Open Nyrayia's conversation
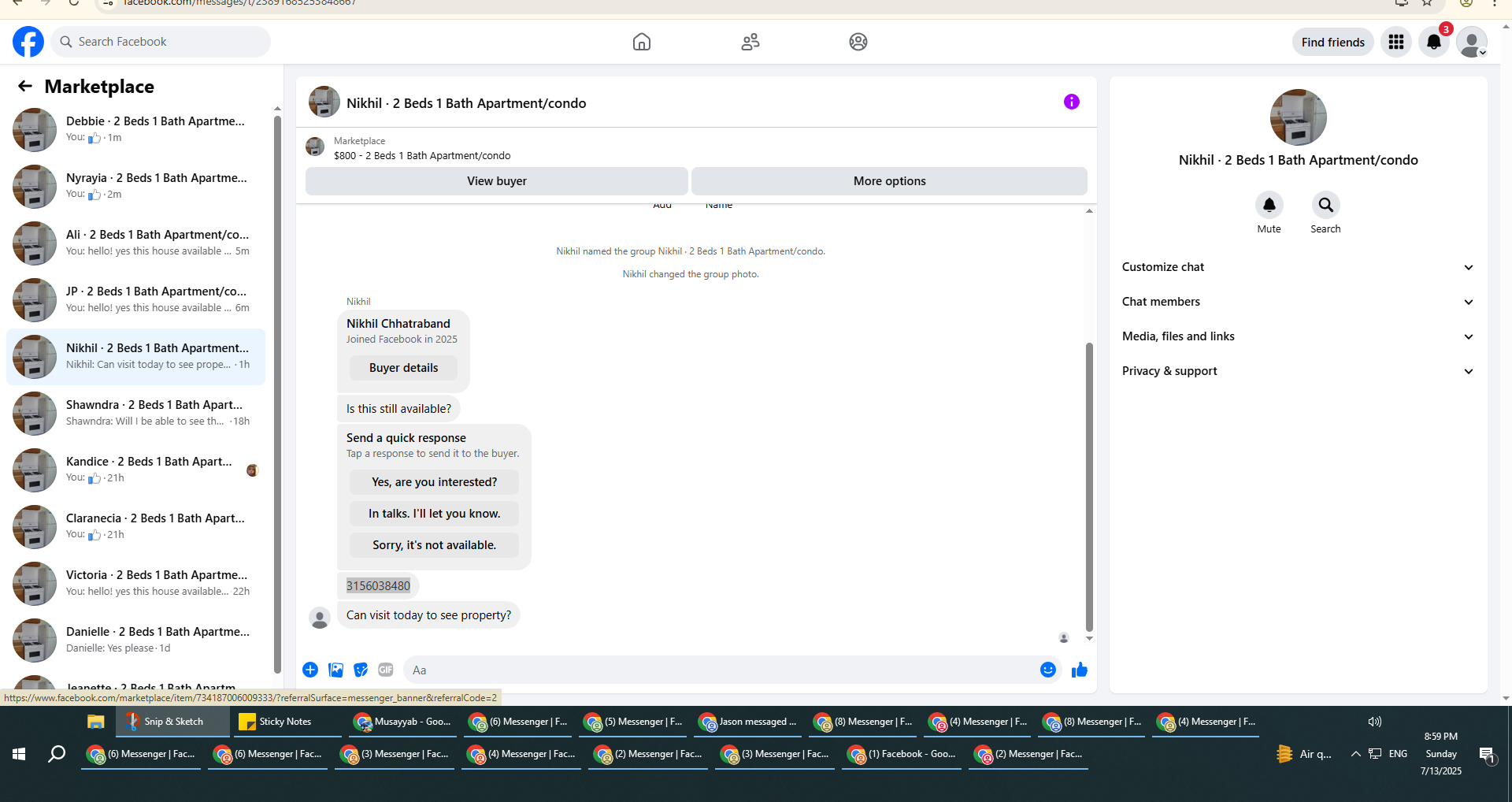The width and height of the screenshot is (1512, 802). click(135, 187)
